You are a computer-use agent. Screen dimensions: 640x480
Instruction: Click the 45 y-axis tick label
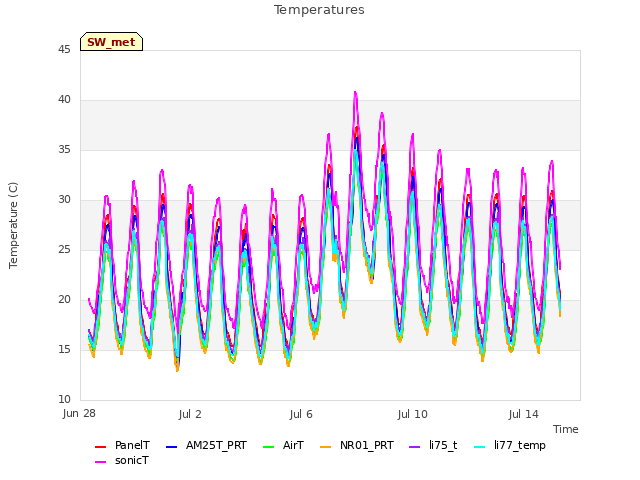point(64,49)
